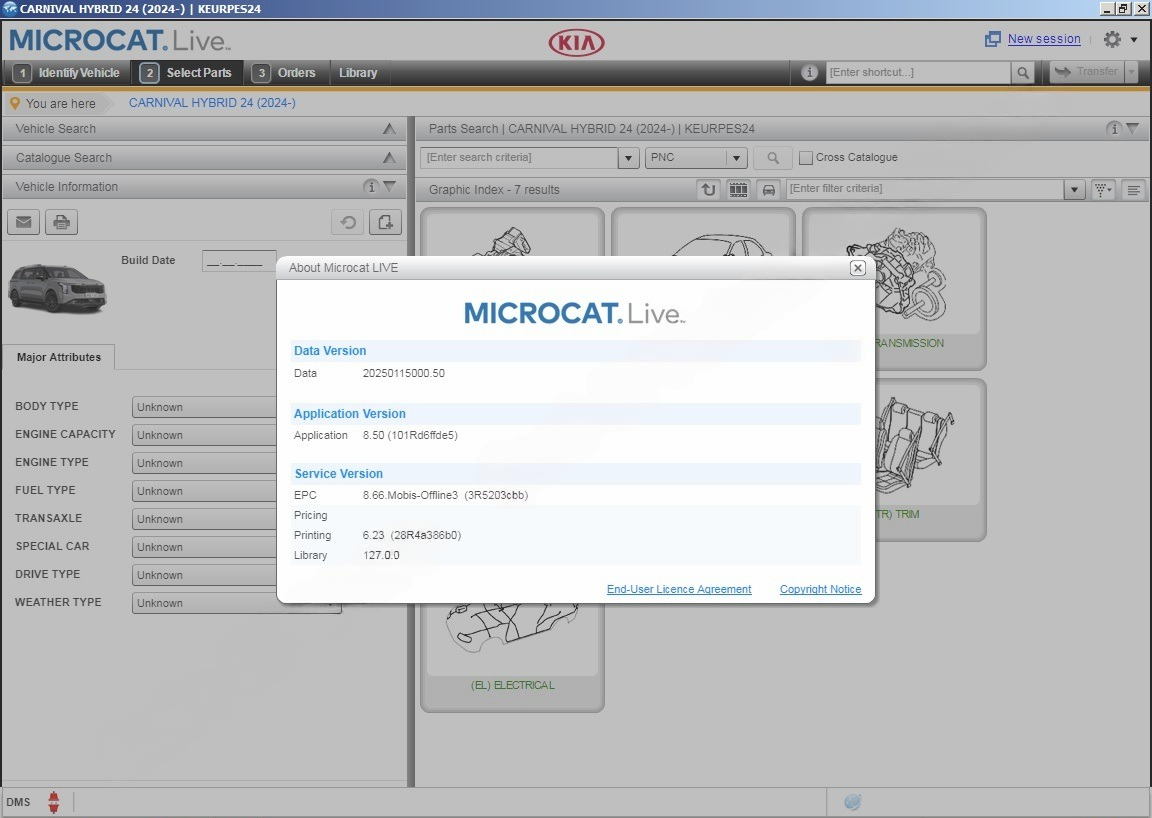The image size is (1152, 818).
Task: Switch to the Select Parts tab
Action: (x=187, y=73)
